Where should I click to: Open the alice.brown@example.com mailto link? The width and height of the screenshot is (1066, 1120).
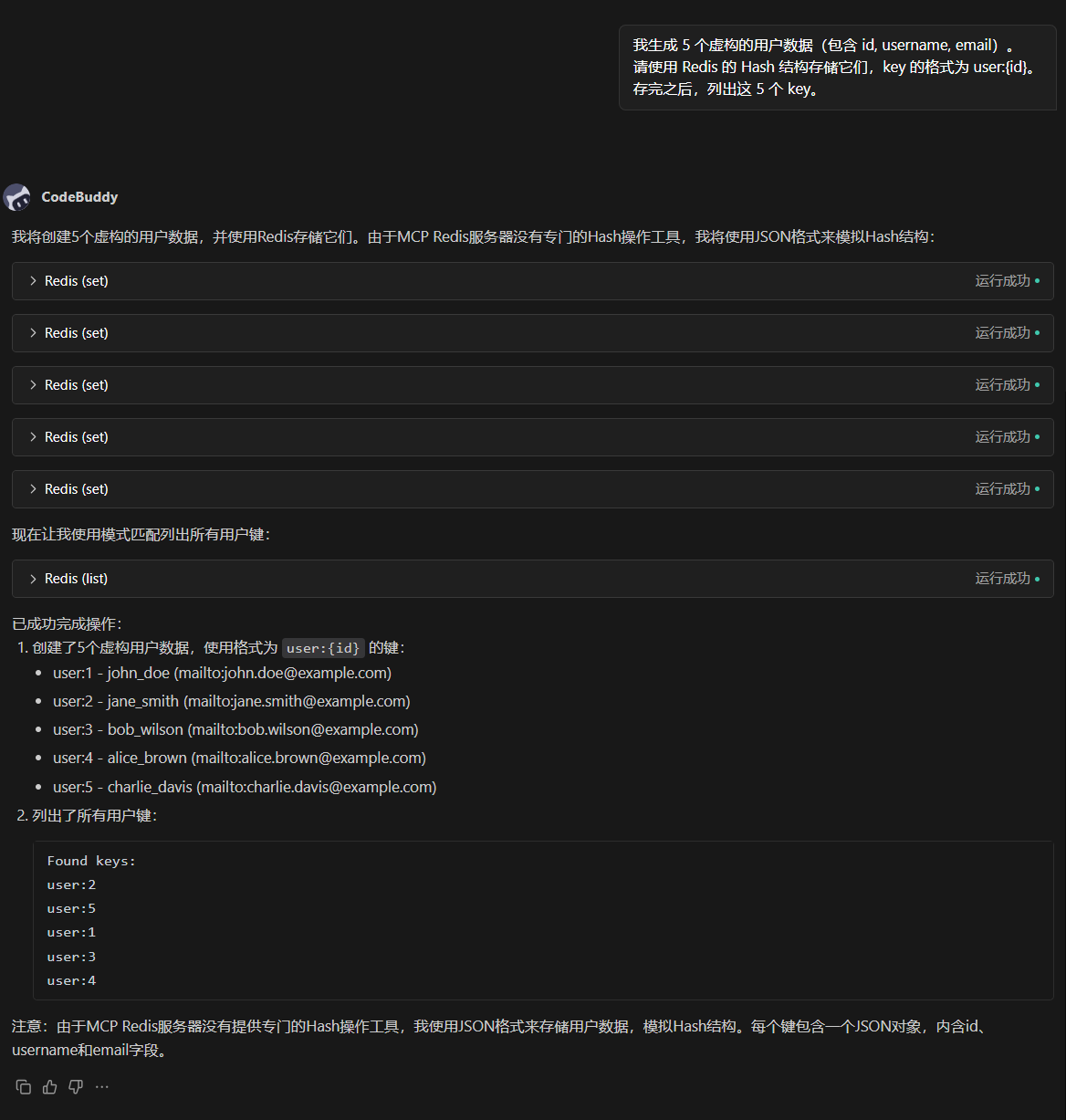click(x=308, y=758)
